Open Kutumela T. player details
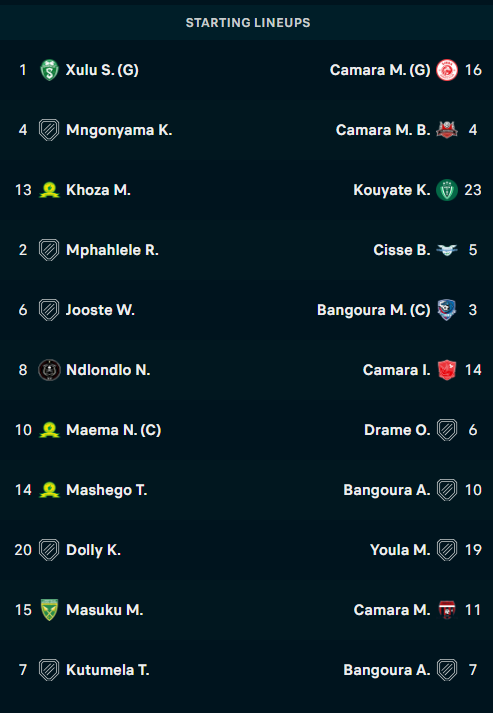The image size is (493, 713). pos(108,670)
